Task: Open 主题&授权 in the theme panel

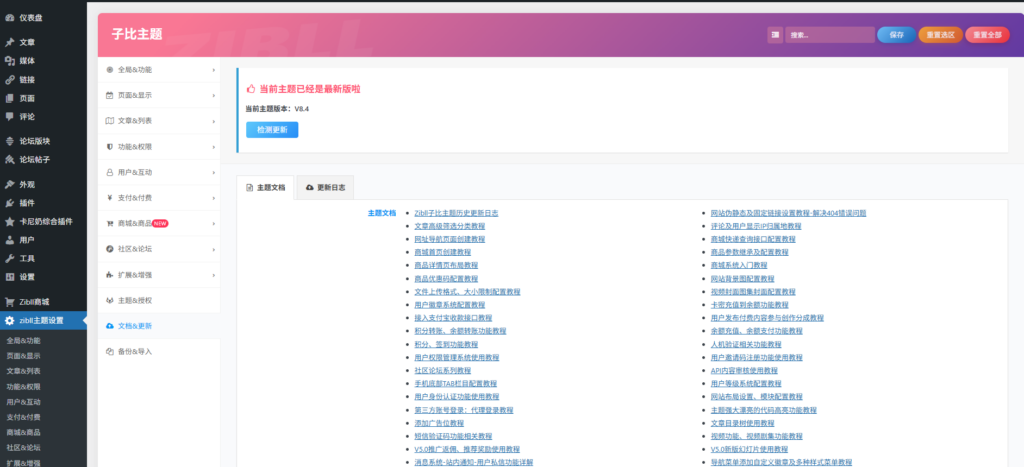Action: pyautogui.click(x=159, y=300)
